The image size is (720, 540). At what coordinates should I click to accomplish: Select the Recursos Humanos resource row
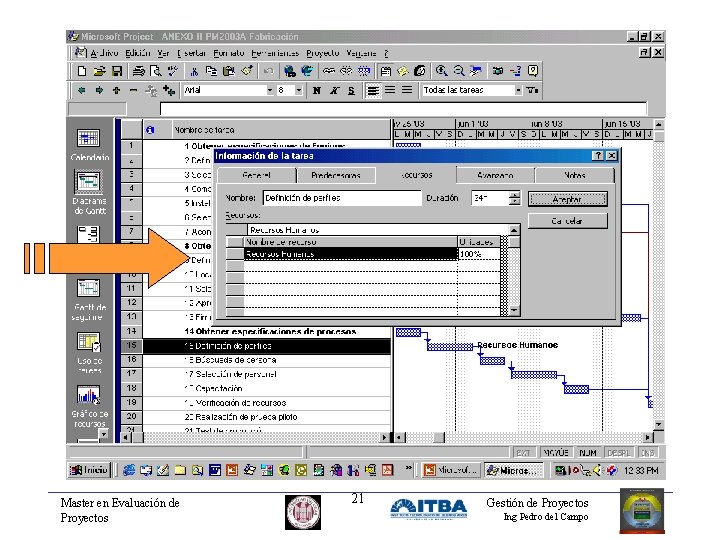(x=351, y=254)
